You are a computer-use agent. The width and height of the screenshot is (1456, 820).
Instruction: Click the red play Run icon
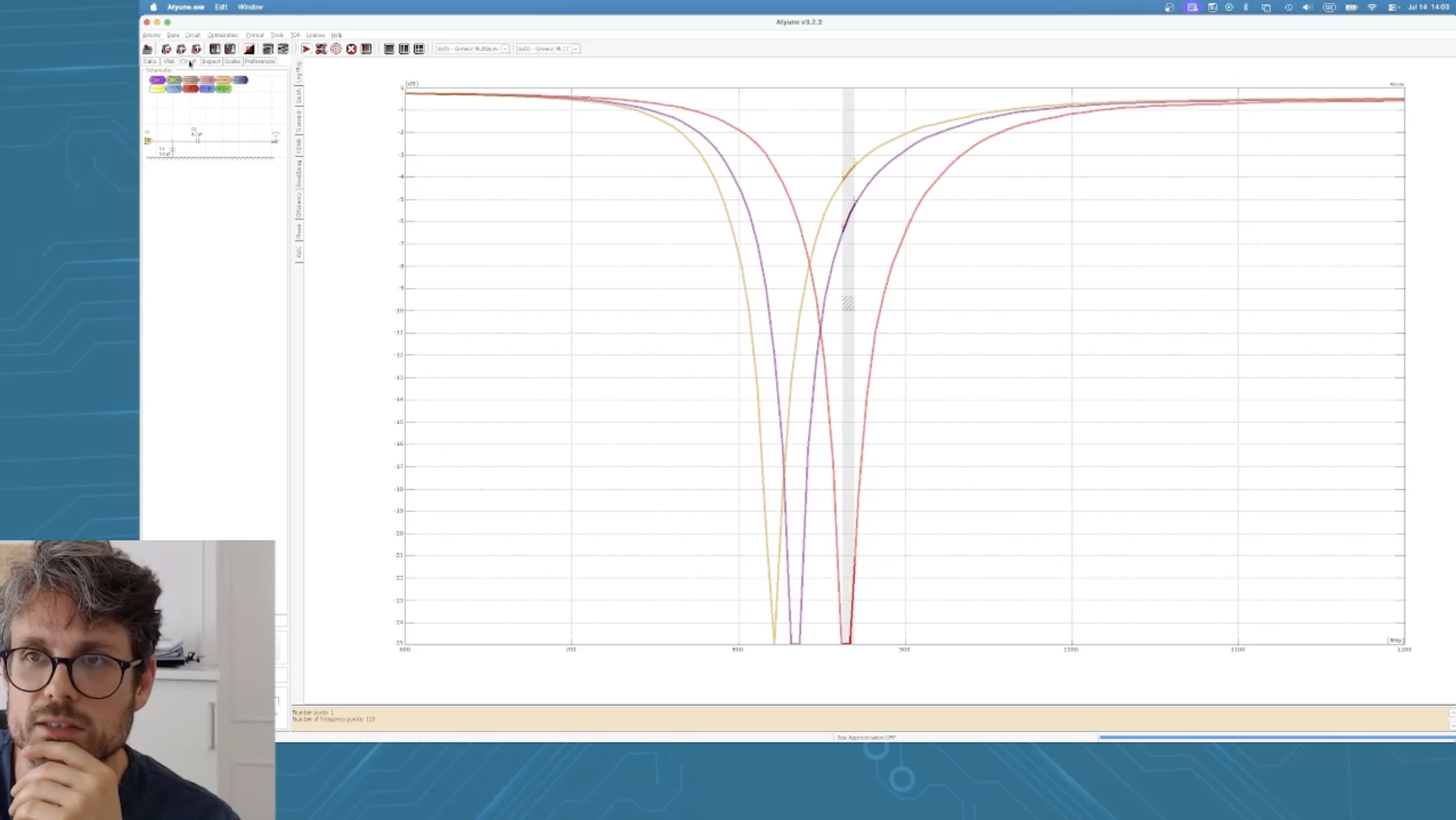pos(306,49)
